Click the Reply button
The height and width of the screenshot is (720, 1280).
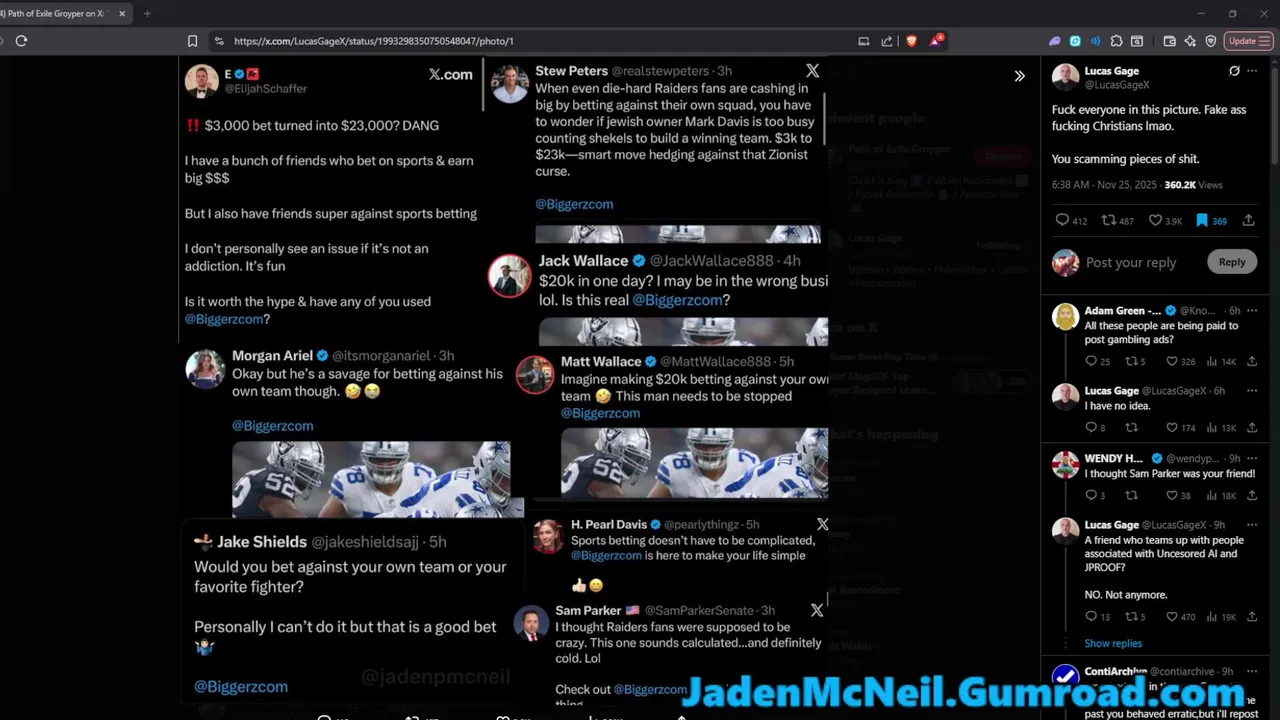[1232, 262]
